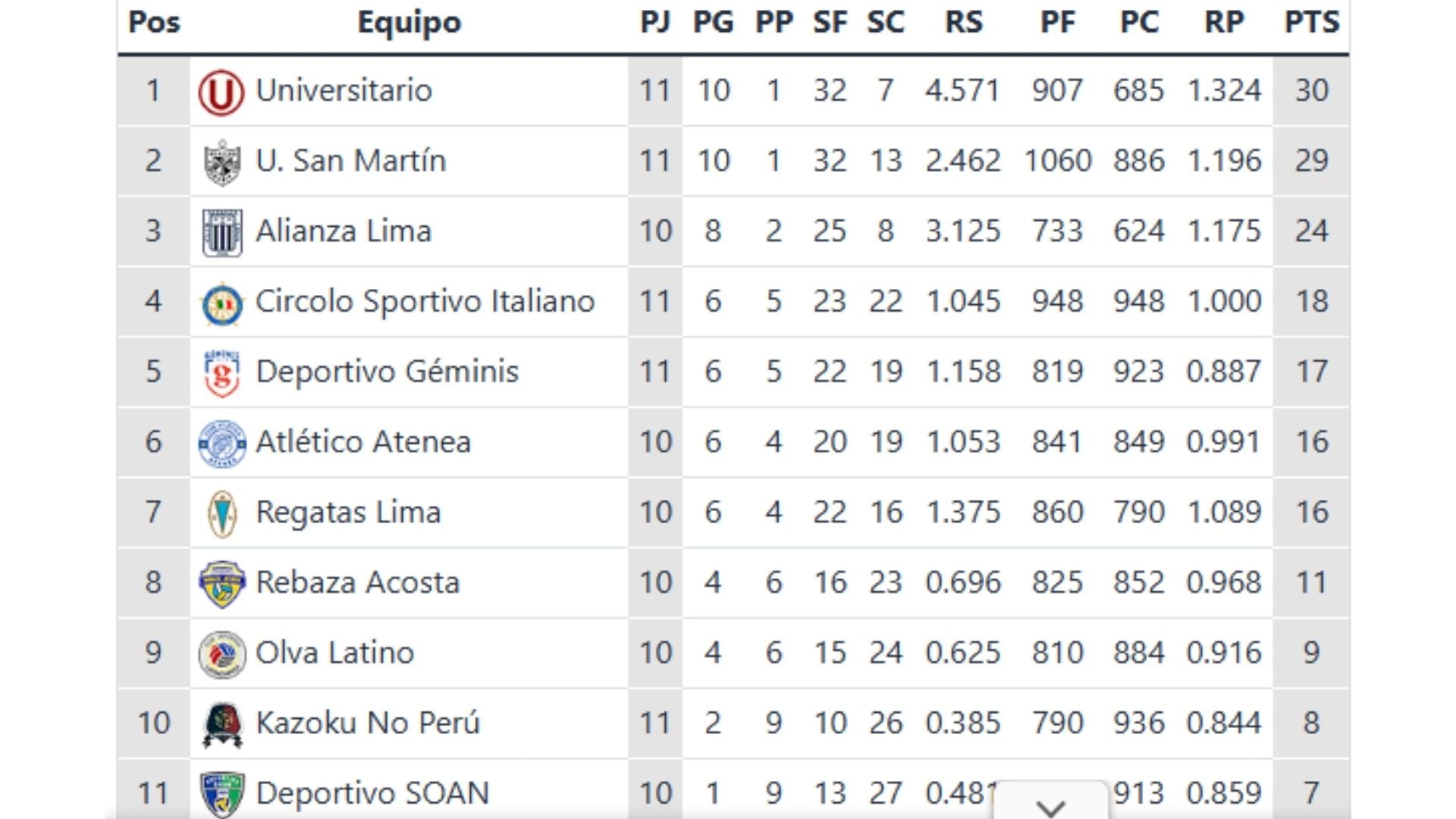Open the Universitario team name link
The image size is (1456, 819).
coord(345,89)
